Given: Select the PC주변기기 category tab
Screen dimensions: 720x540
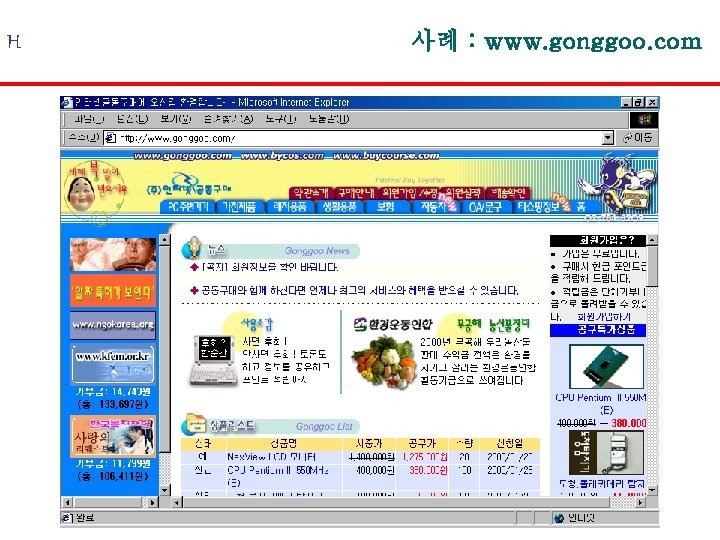Looking at the screenshot, I should 188,207.
